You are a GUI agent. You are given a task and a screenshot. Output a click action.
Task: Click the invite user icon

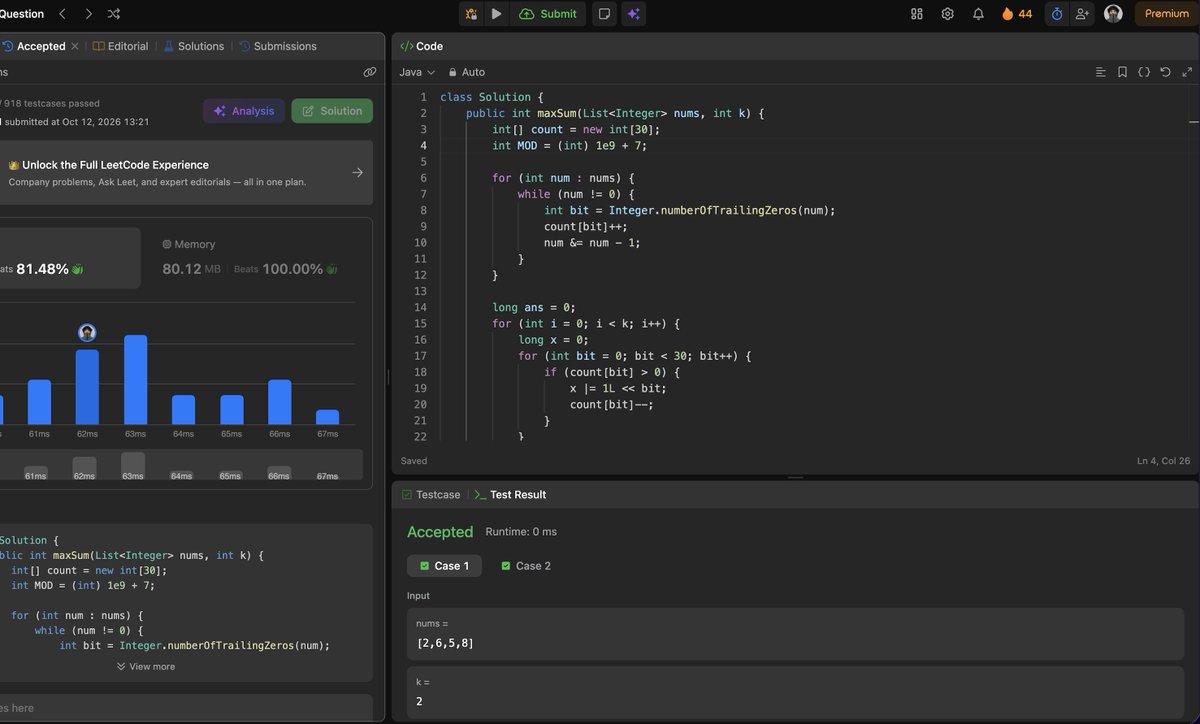(x=1082, y=14)
